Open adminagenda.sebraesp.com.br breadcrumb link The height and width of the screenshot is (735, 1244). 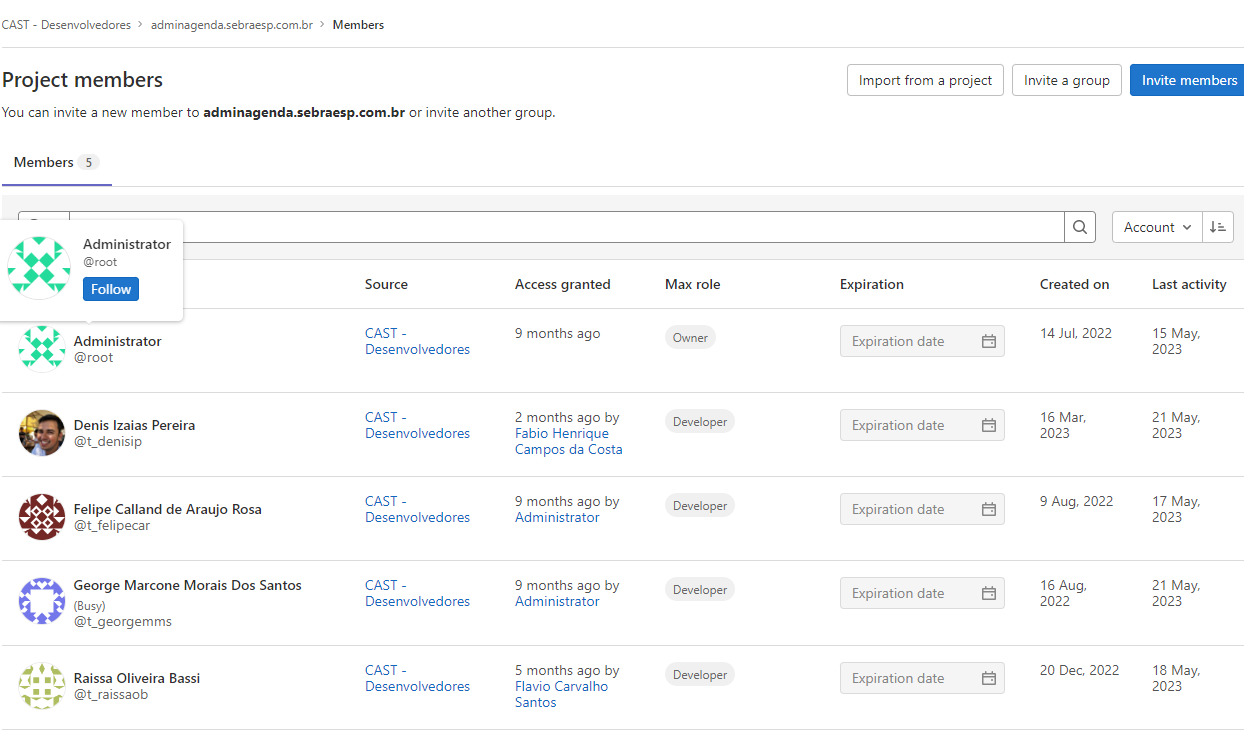(232, 25)
